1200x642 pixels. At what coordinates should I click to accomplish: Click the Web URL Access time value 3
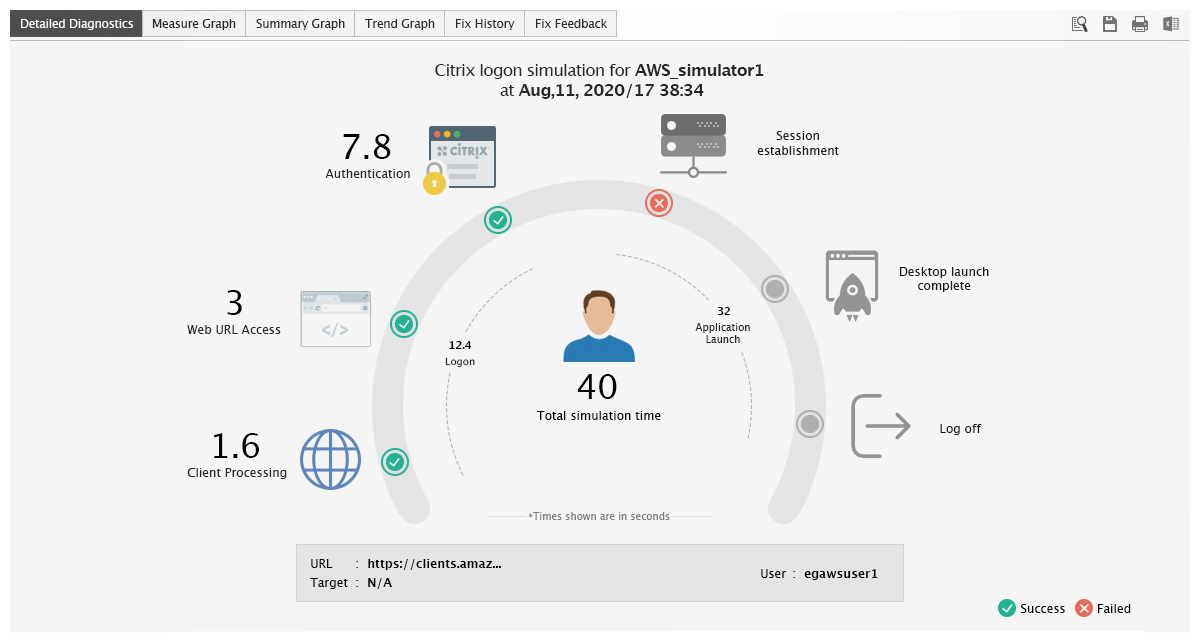click(x=234, y=303)
